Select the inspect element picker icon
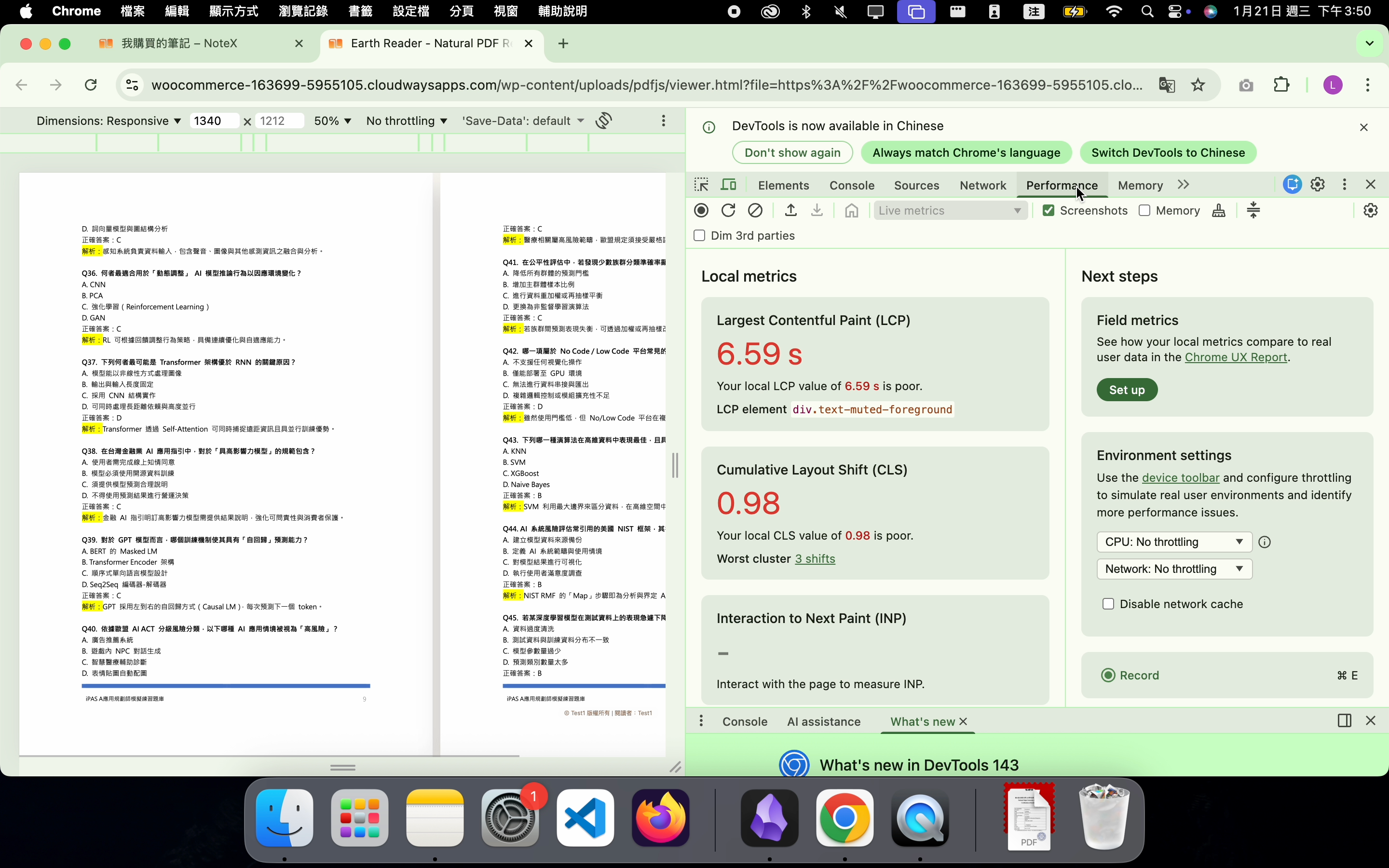Viewport: 1389px width, 868px height. 701,185
